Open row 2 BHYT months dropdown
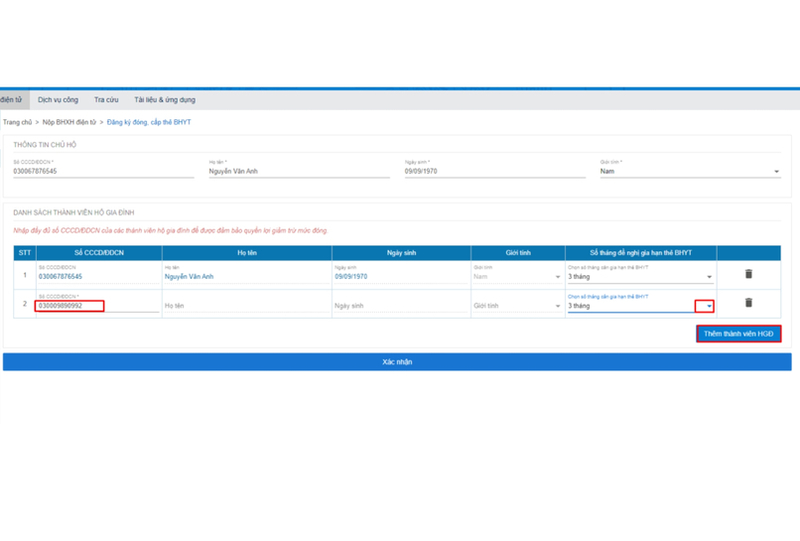Viewport: 800px width, 541px height. click(704, 306)
